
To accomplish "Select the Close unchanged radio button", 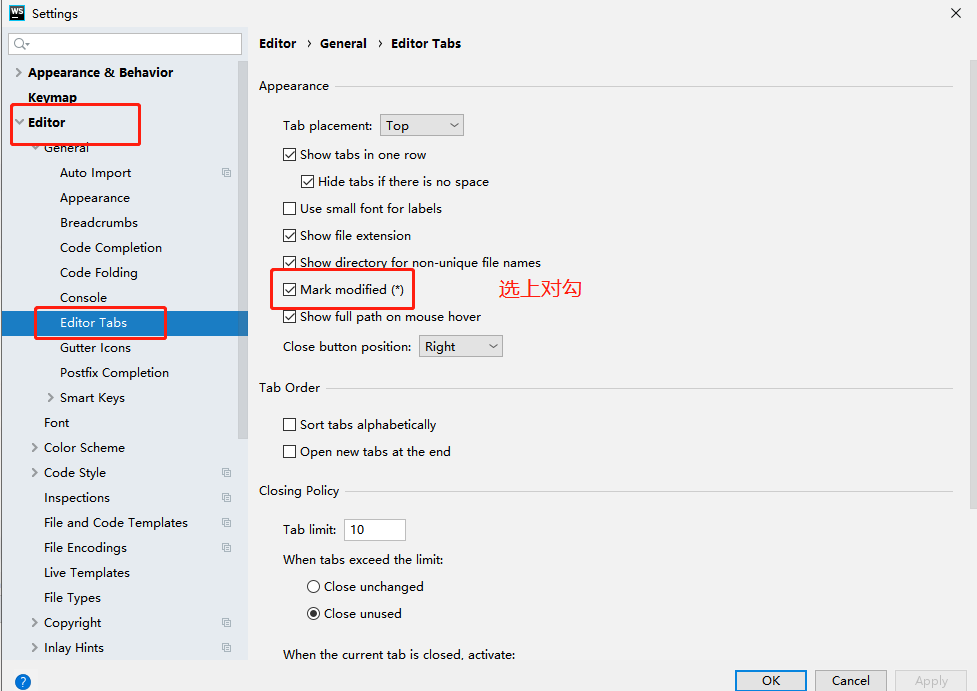I will coord(313,587).
